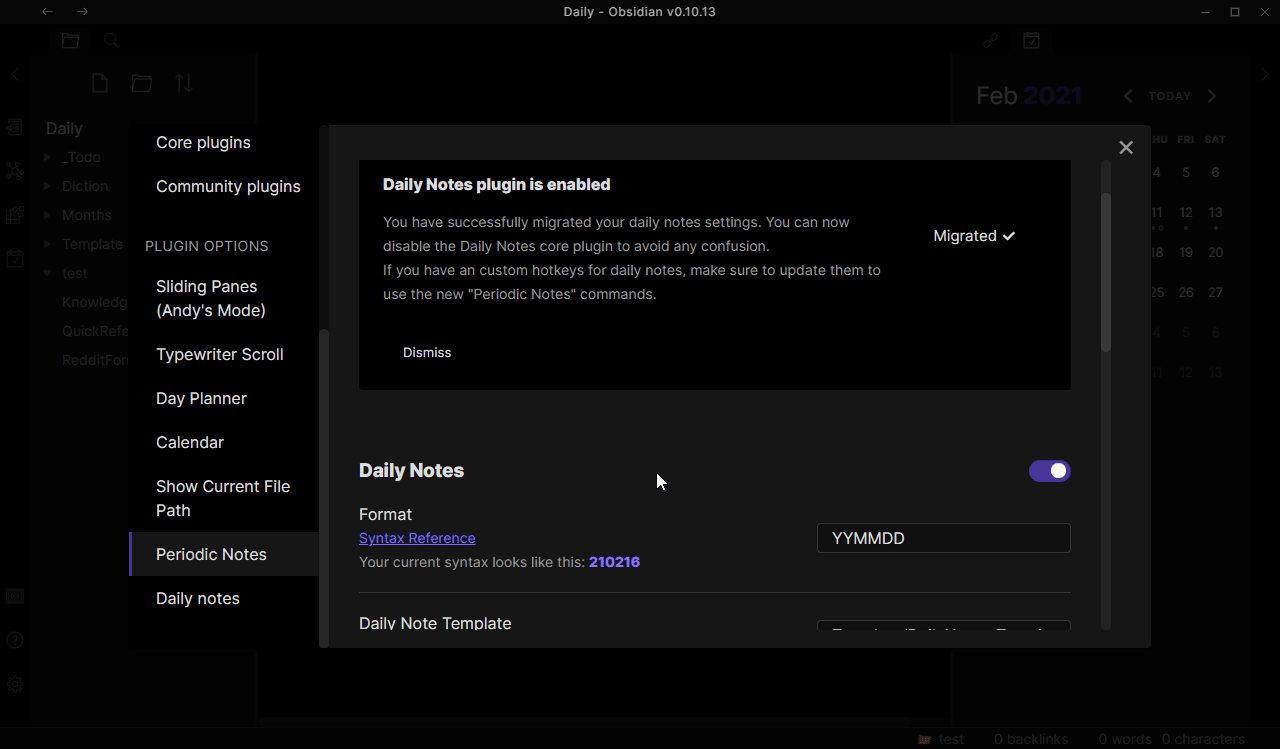
Task: Open quick switcher ribbon icon
Action: coord(15,127)
